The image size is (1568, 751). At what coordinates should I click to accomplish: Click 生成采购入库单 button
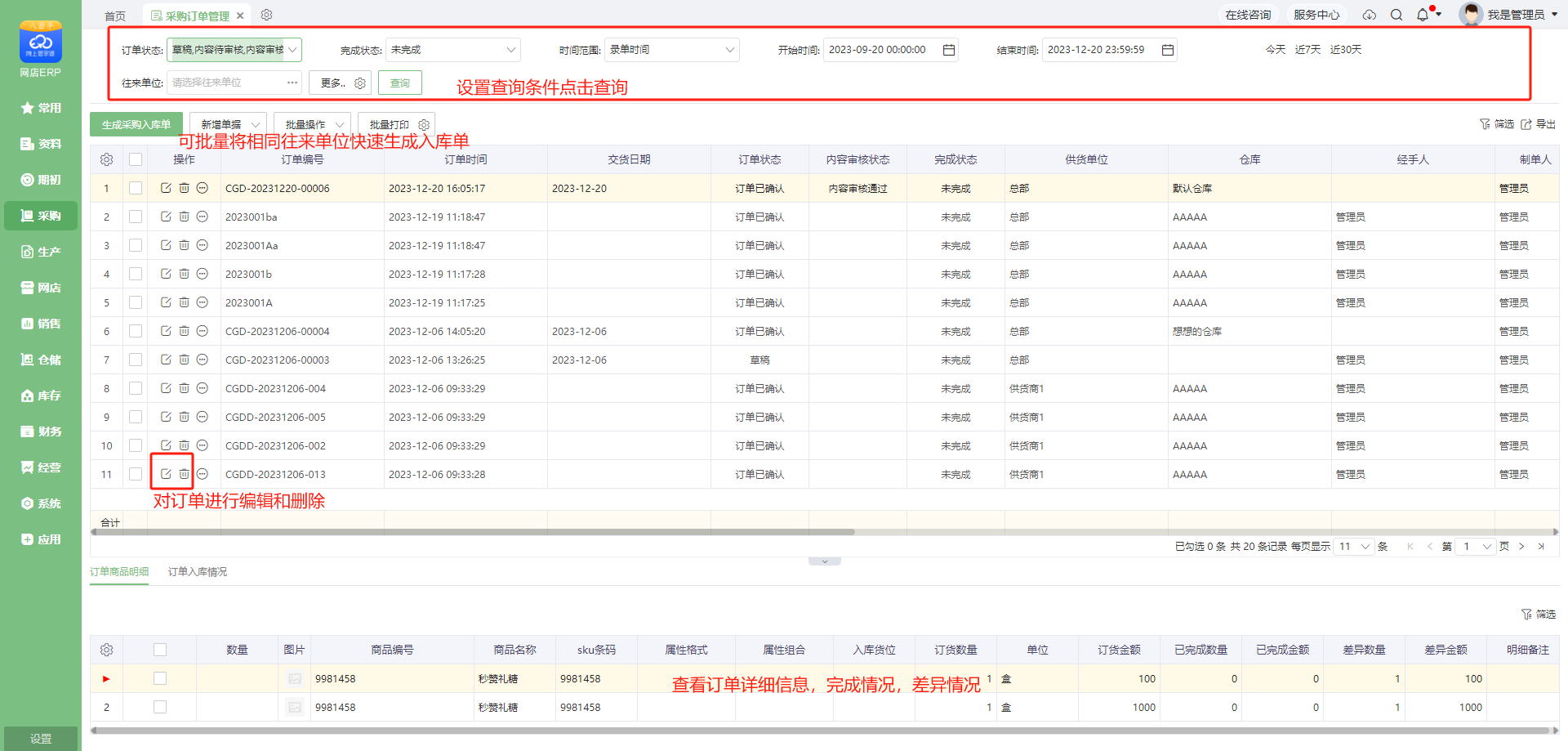(x=136, y=125)
